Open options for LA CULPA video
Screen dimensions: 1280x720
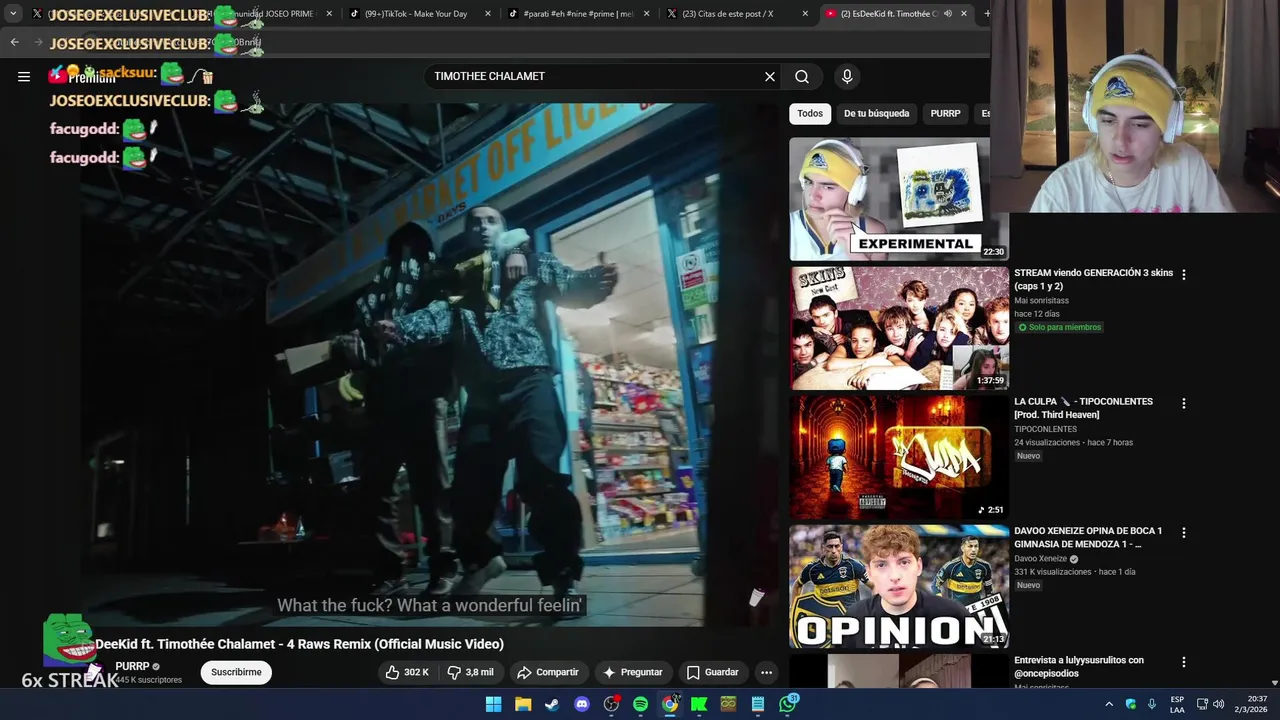[x=1184, y=403]
